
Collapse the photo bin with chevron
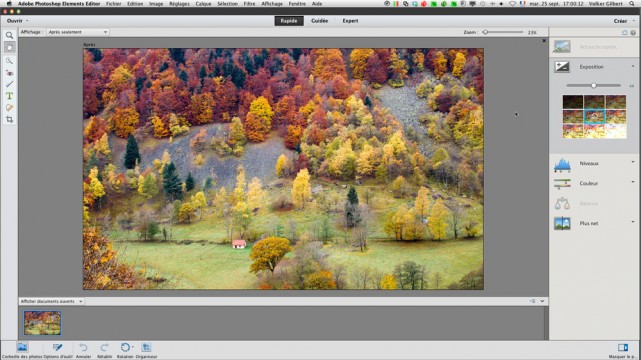(542, 301)
